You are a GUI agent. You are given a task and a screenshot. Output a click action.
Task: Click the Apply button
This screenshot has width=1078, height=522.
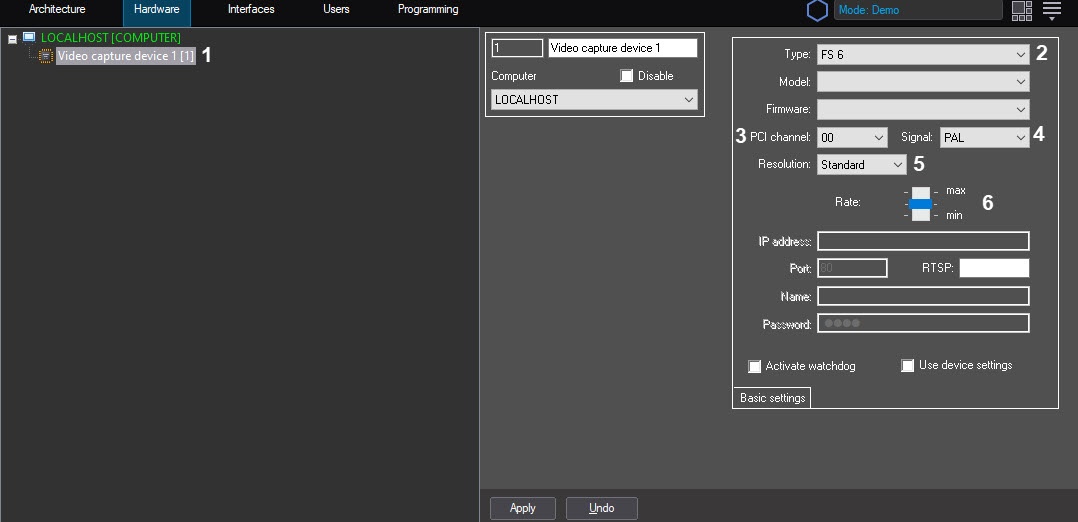522,508
